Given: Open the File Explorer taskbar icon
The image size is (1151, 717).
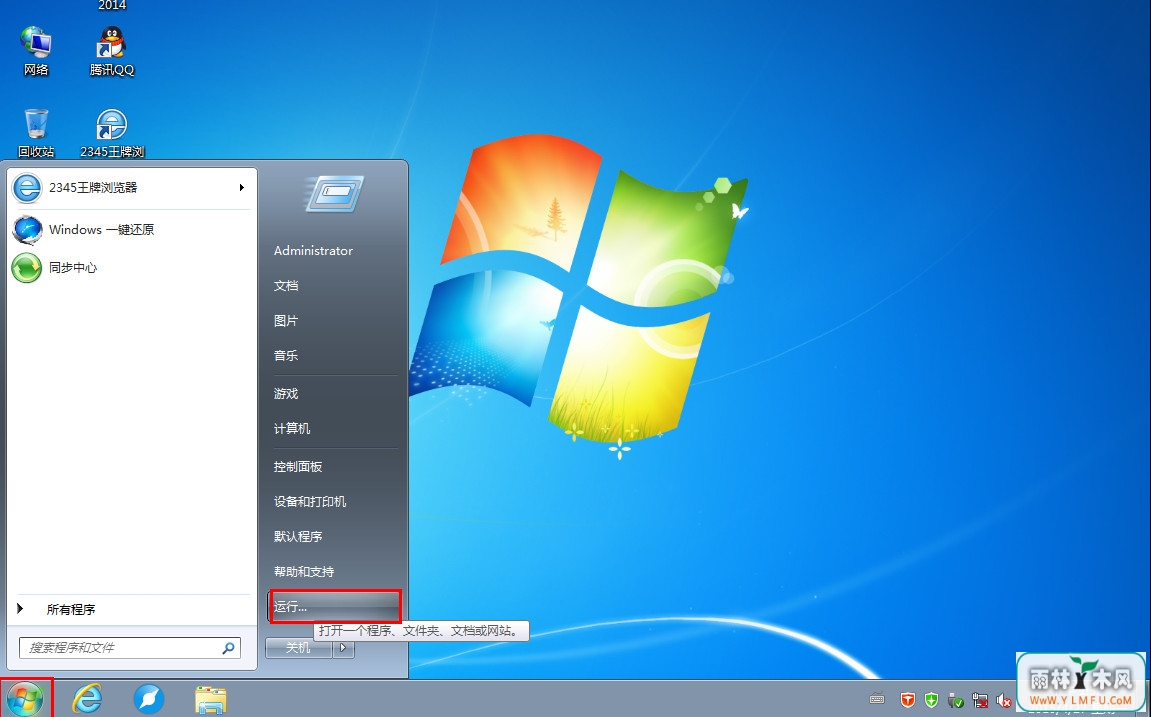Looking at the screenshot, I should pos(211,700).
